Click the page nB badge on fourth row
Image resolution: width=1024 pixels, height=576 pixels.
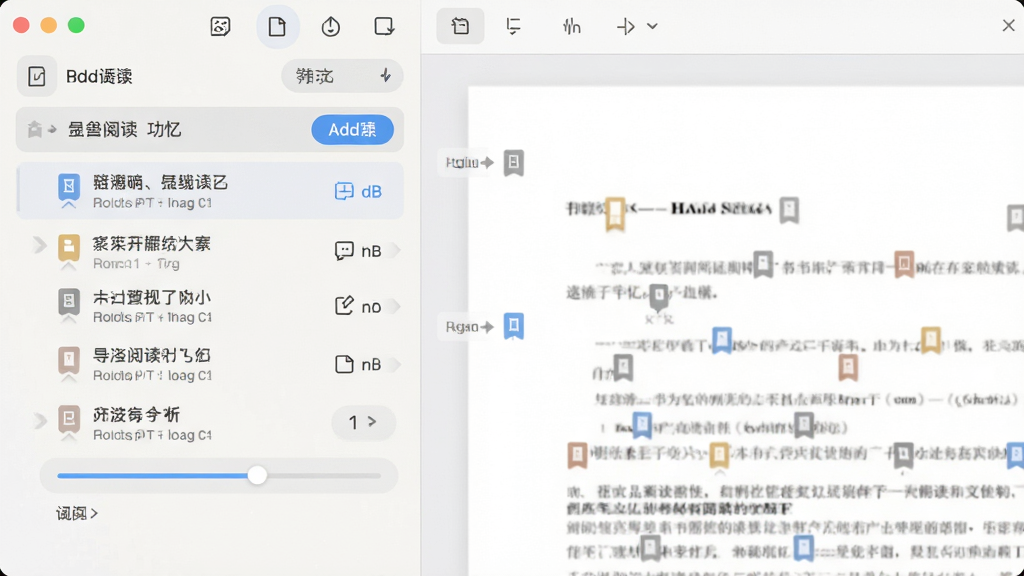click(358, 364)
